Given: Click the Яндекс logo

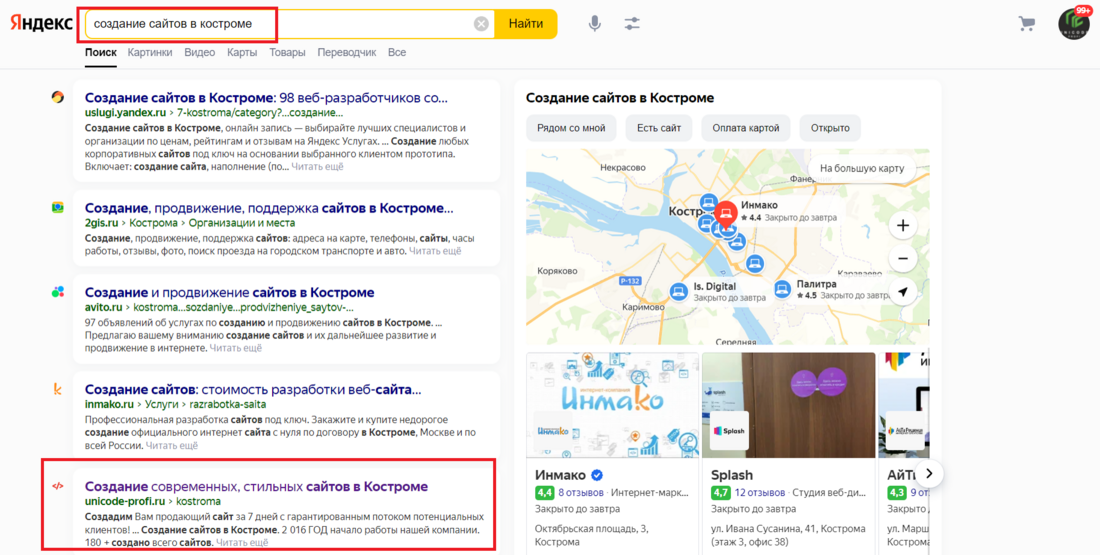Looking at the screenshot, I should tap(41, 23).
